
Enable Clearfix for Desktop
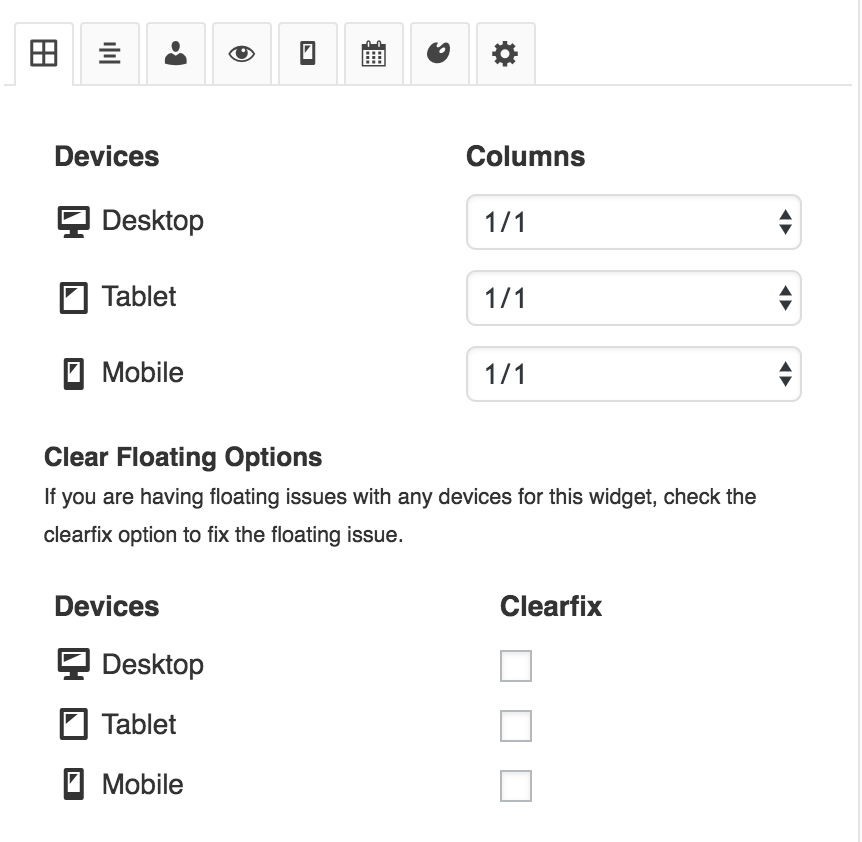pos(516,666)
